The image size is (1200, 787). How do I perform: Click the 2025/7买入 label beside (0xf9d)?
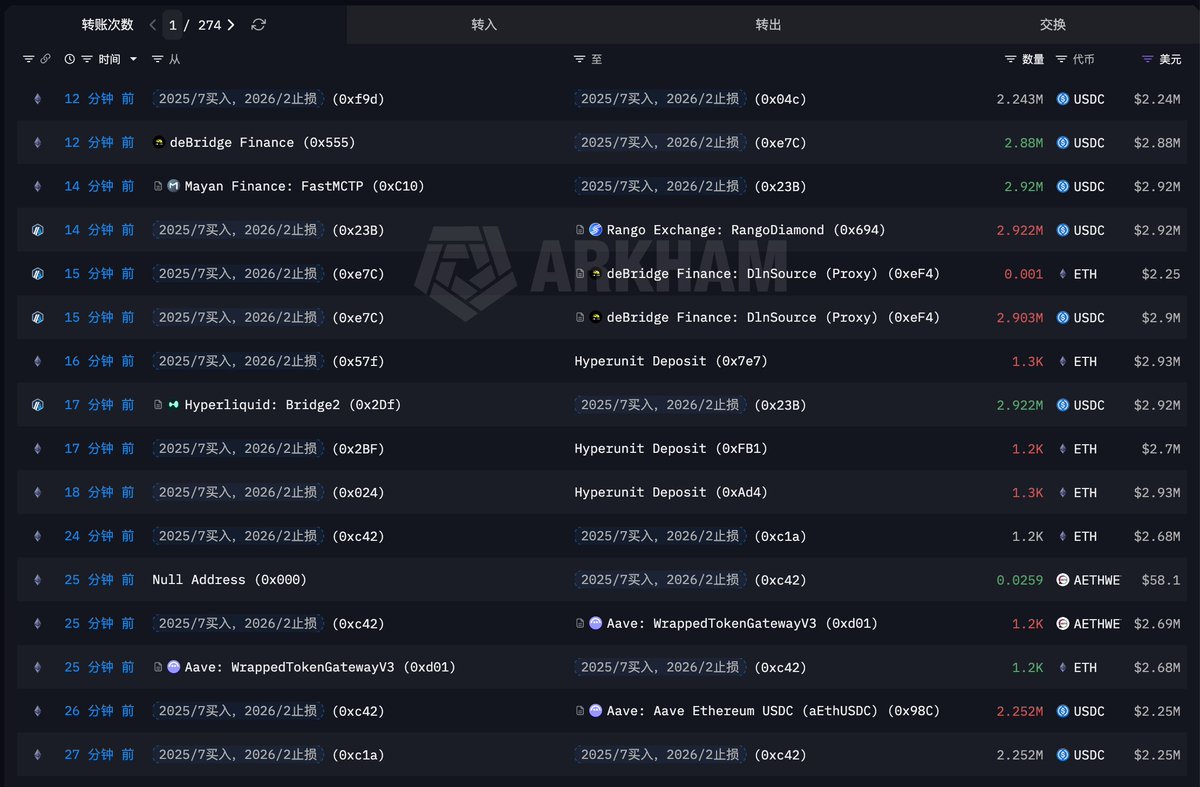coord(238,99)
